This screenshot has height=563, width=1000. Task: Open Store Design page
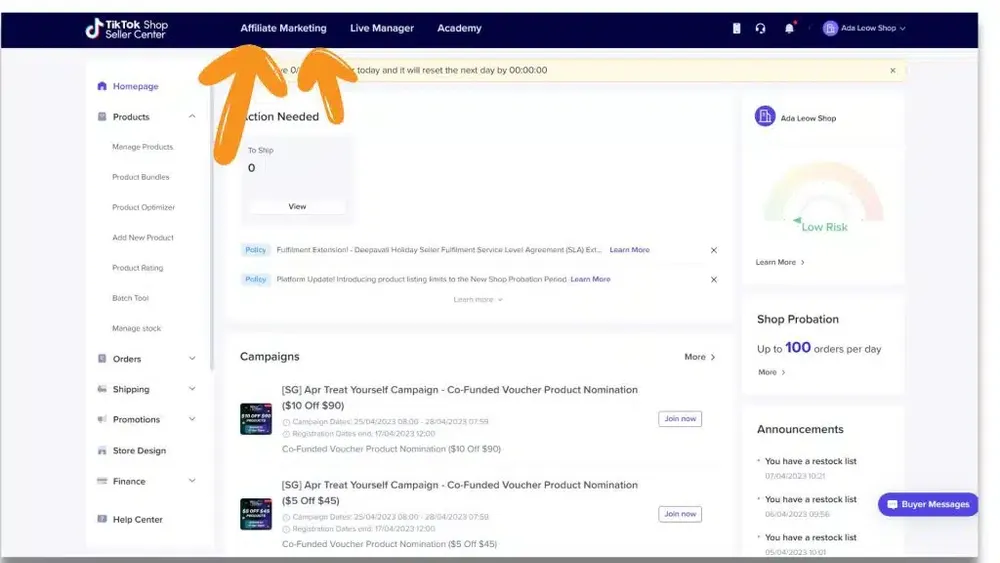139,450
